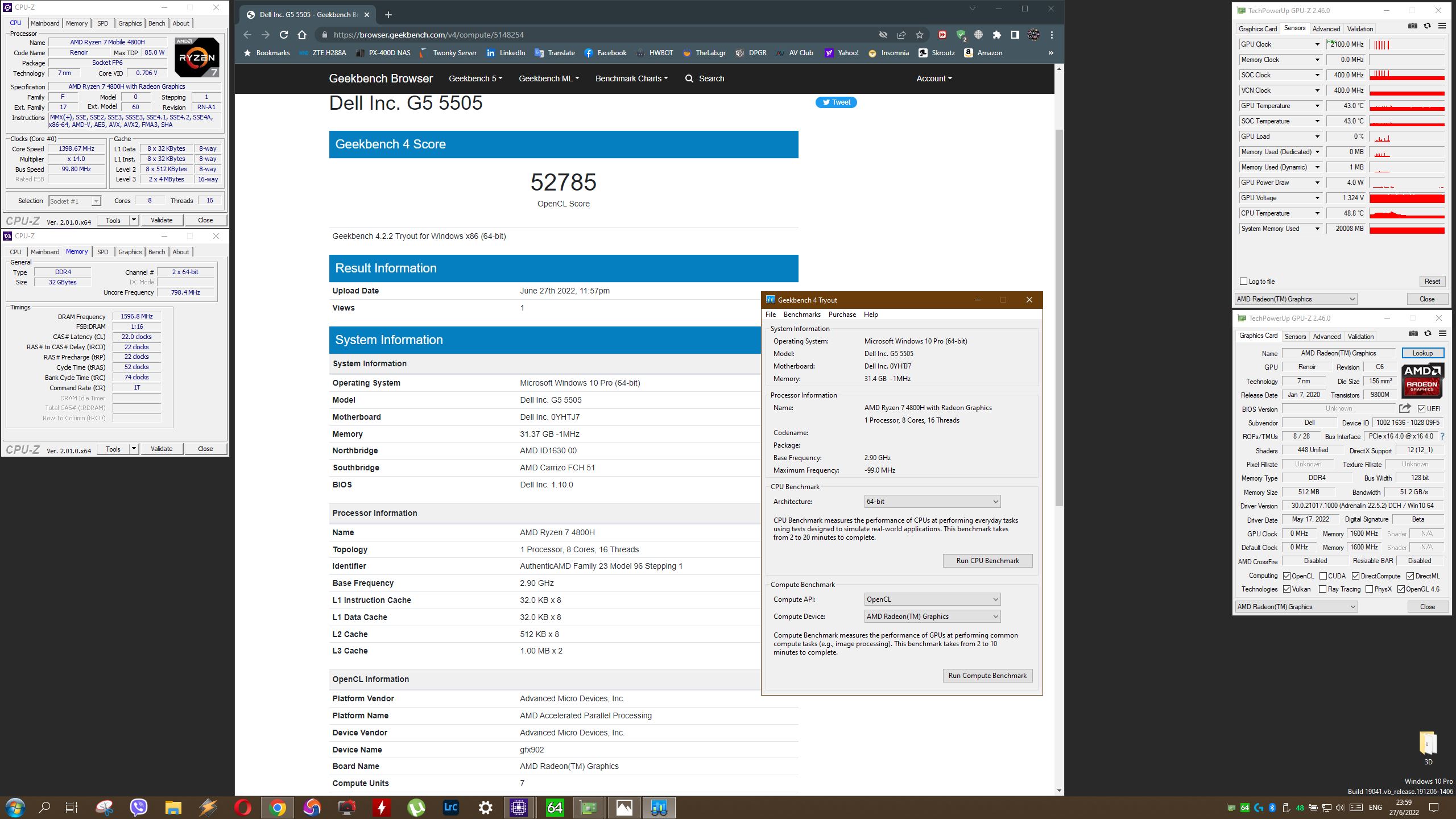Open File Explorer from taskbar
Image resolution: width=1456 pixels, height=819 pixels.
173,808
